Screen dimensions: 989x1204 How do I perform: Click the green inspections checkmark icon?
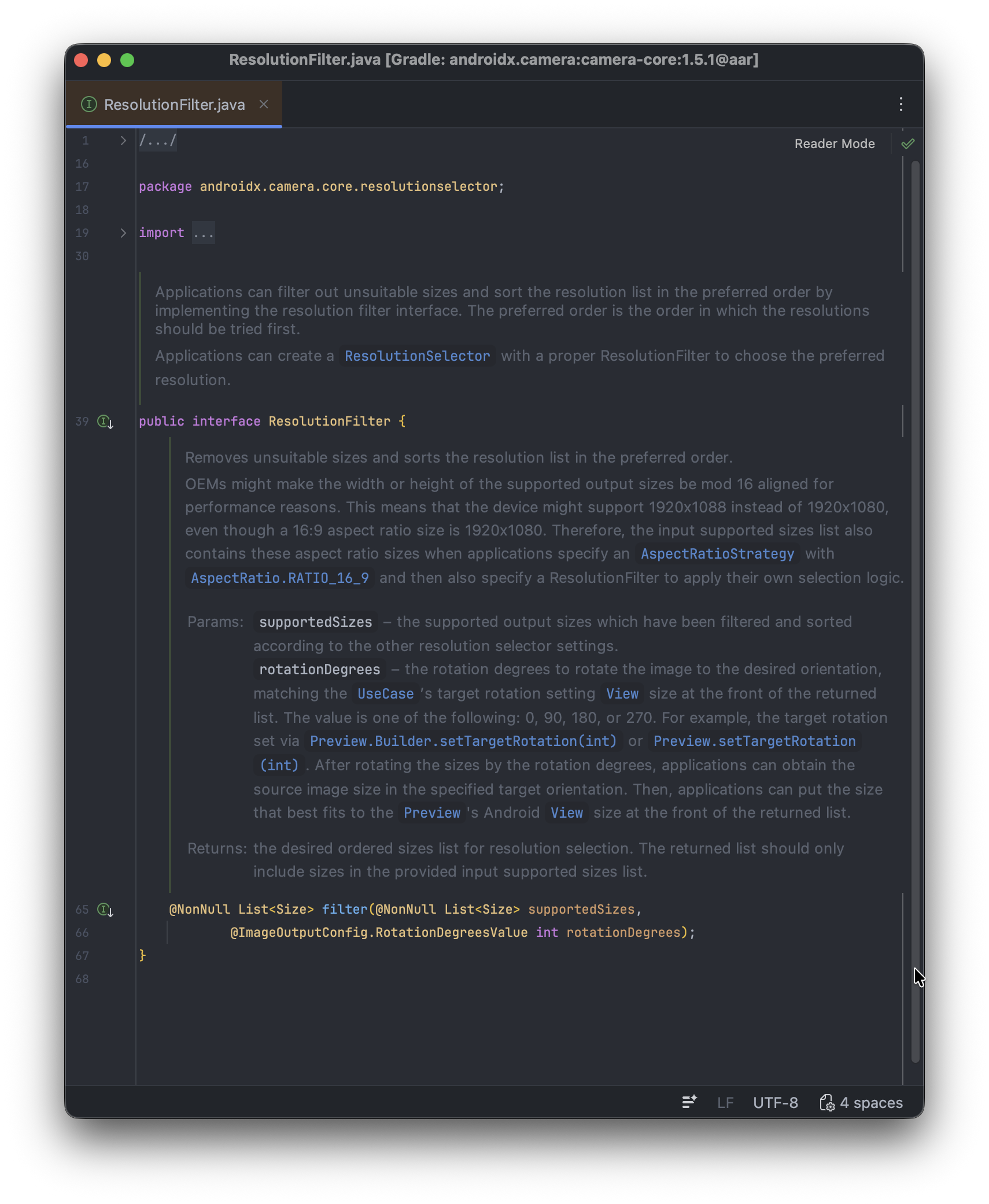[x=908, y=143]
